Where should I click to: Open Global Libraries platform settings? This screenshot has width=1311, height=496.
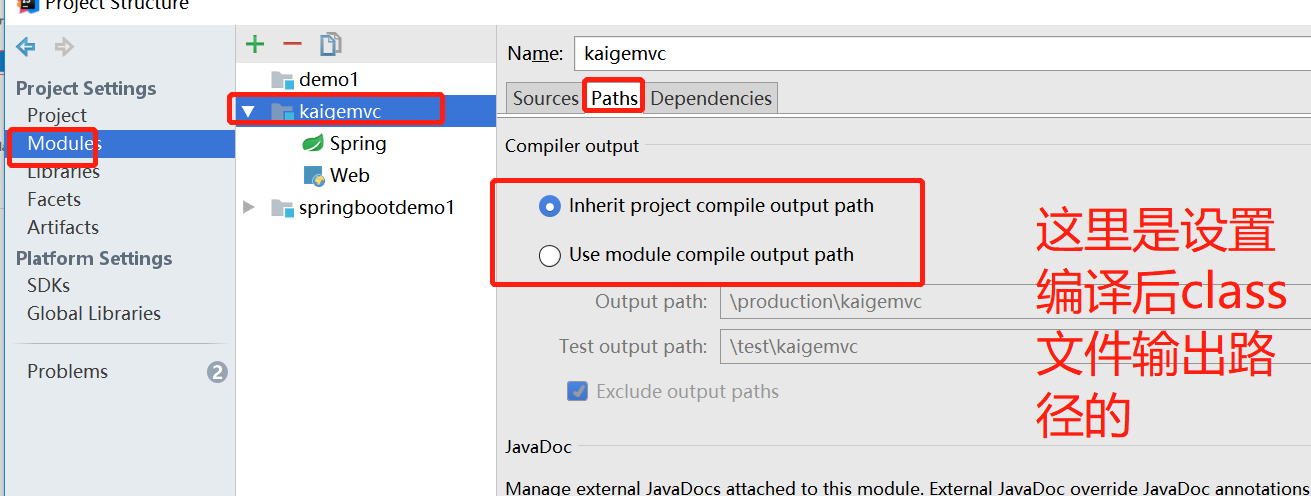[94, 313]
